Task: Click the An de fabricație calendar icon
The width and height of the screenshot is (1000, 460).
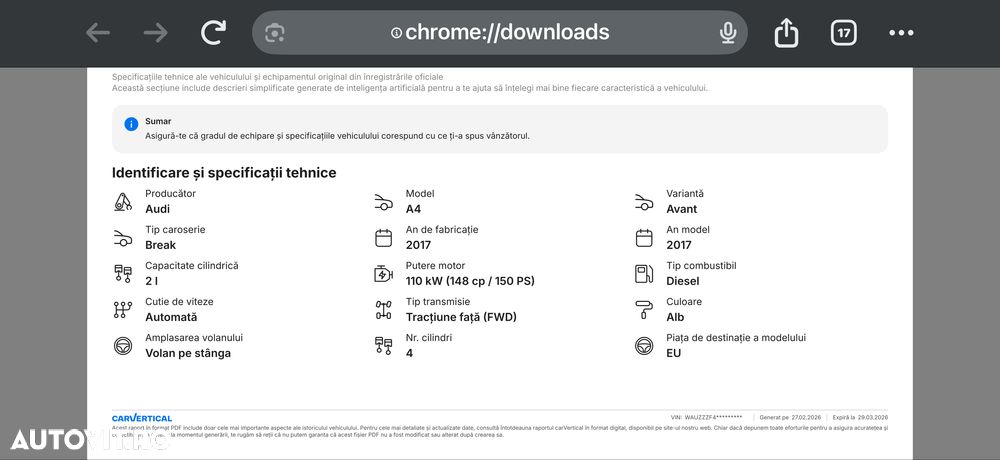Action: coord(383,238)
